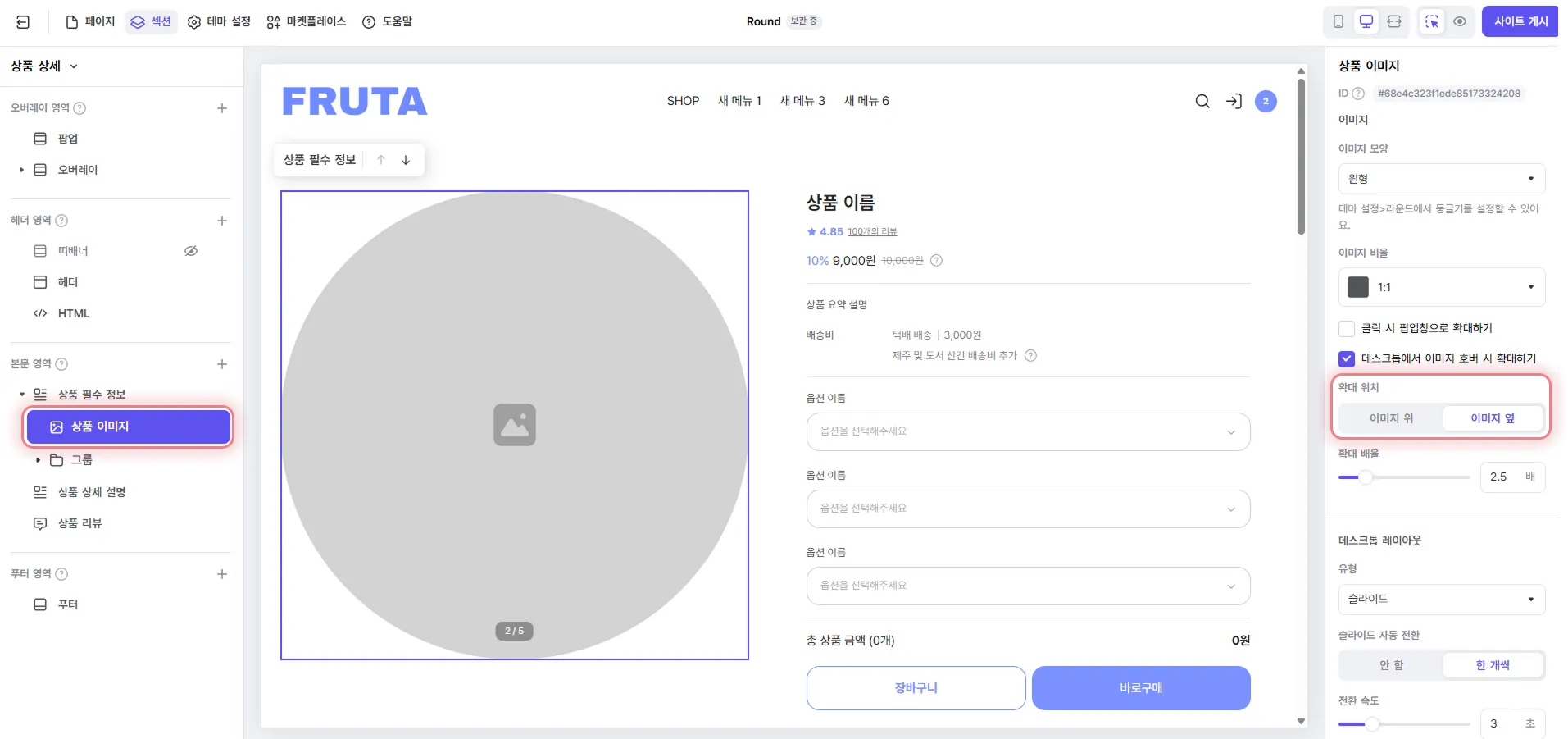The height and width of the screenshot is (739, 1568).
Task: Open the second 옵션 이름 select box
Action: pyautogui.click(x=1028, y=509)
